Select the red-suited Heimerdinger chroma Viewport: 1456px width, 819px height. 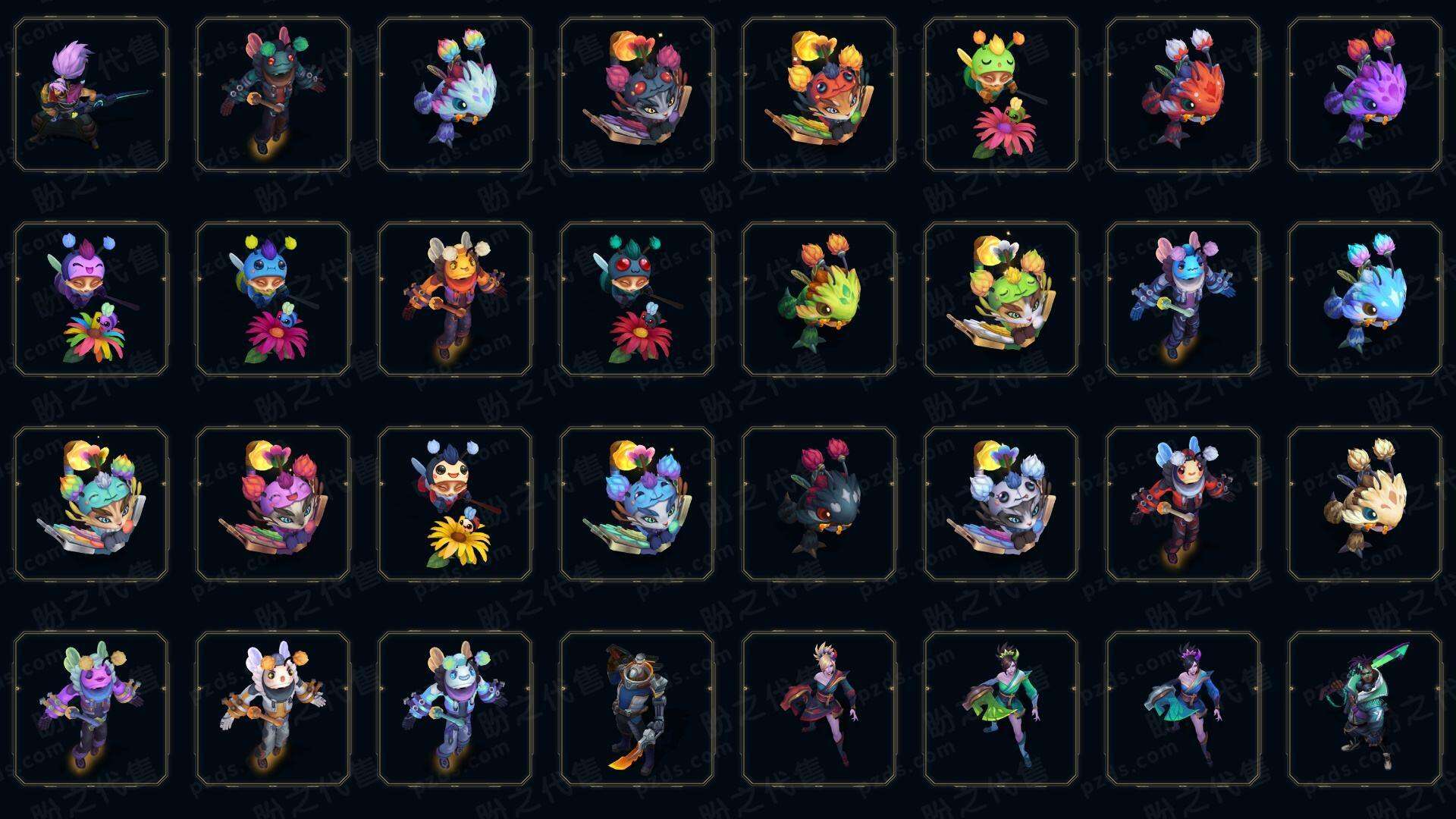(1183, 504)
